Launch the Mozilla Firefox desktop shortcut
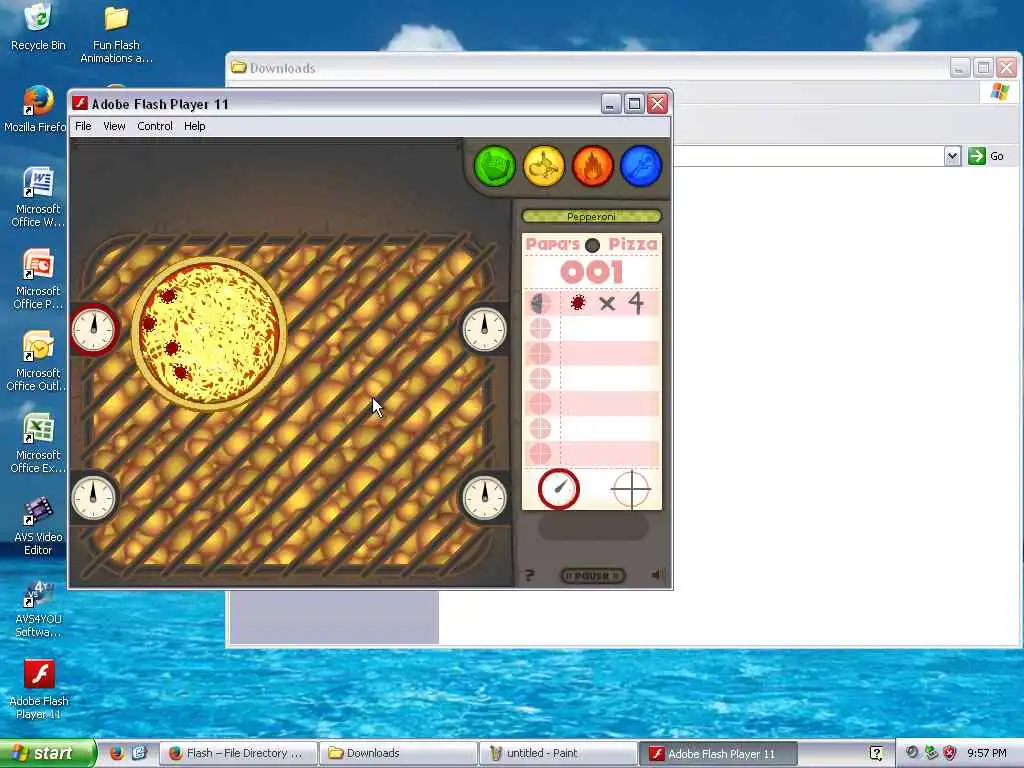The width and height of the screenshot is (1024, 768). [37, 110]
